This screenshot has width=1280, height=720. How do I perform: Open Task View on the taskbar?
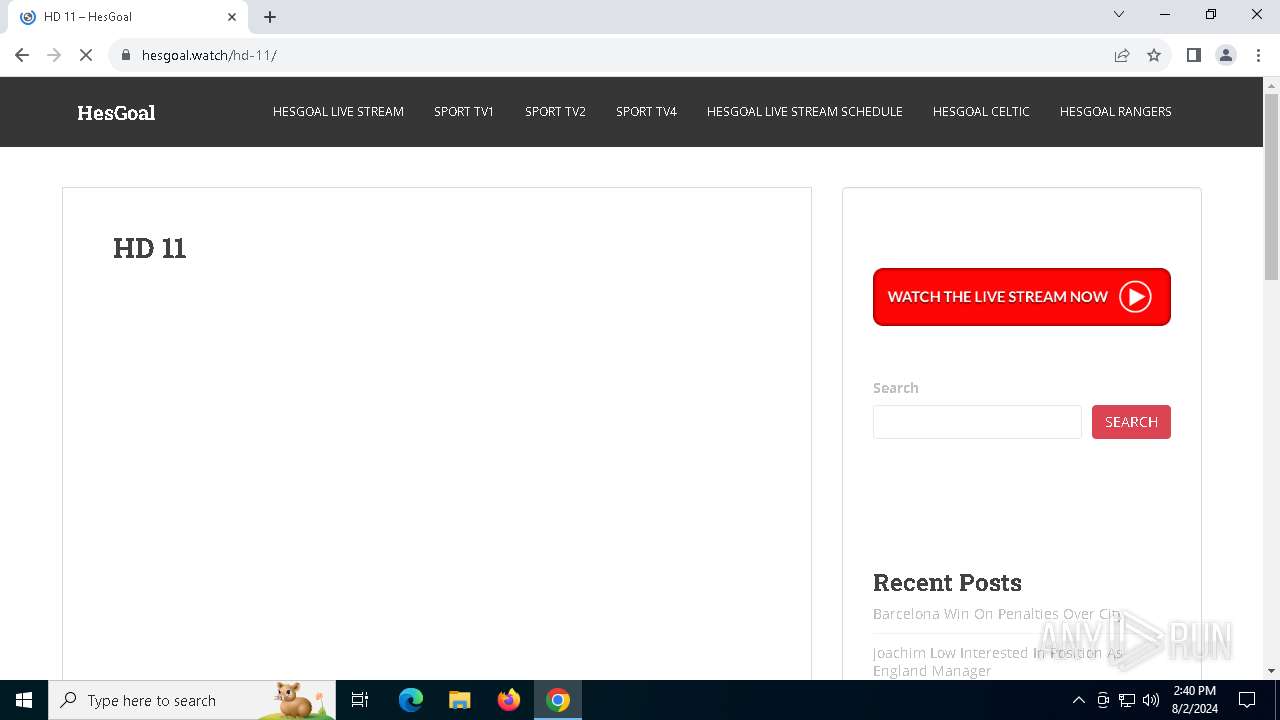[x=360, y=700]
